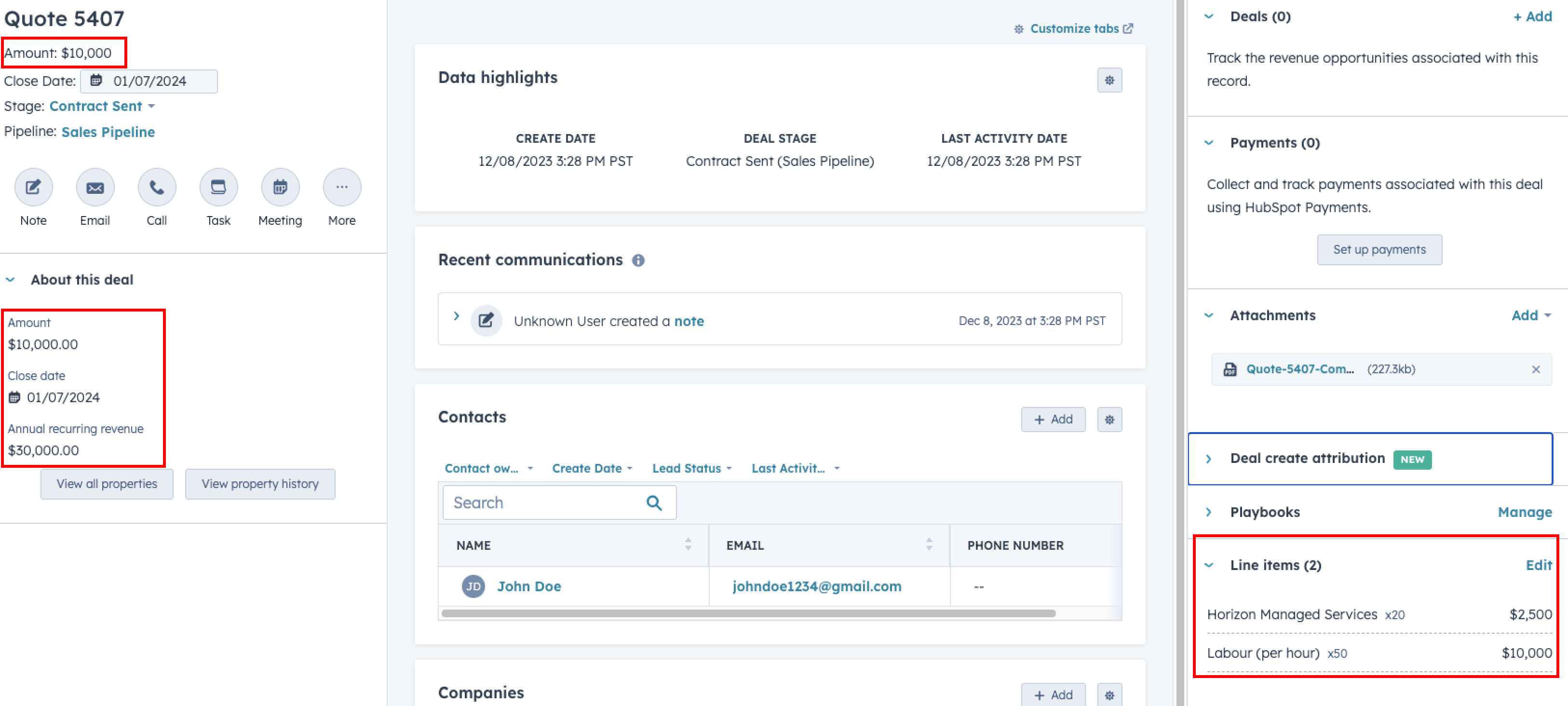Click the Amount $10,000.00 property value
This screenshot has height=706, width=1568.
42,344
